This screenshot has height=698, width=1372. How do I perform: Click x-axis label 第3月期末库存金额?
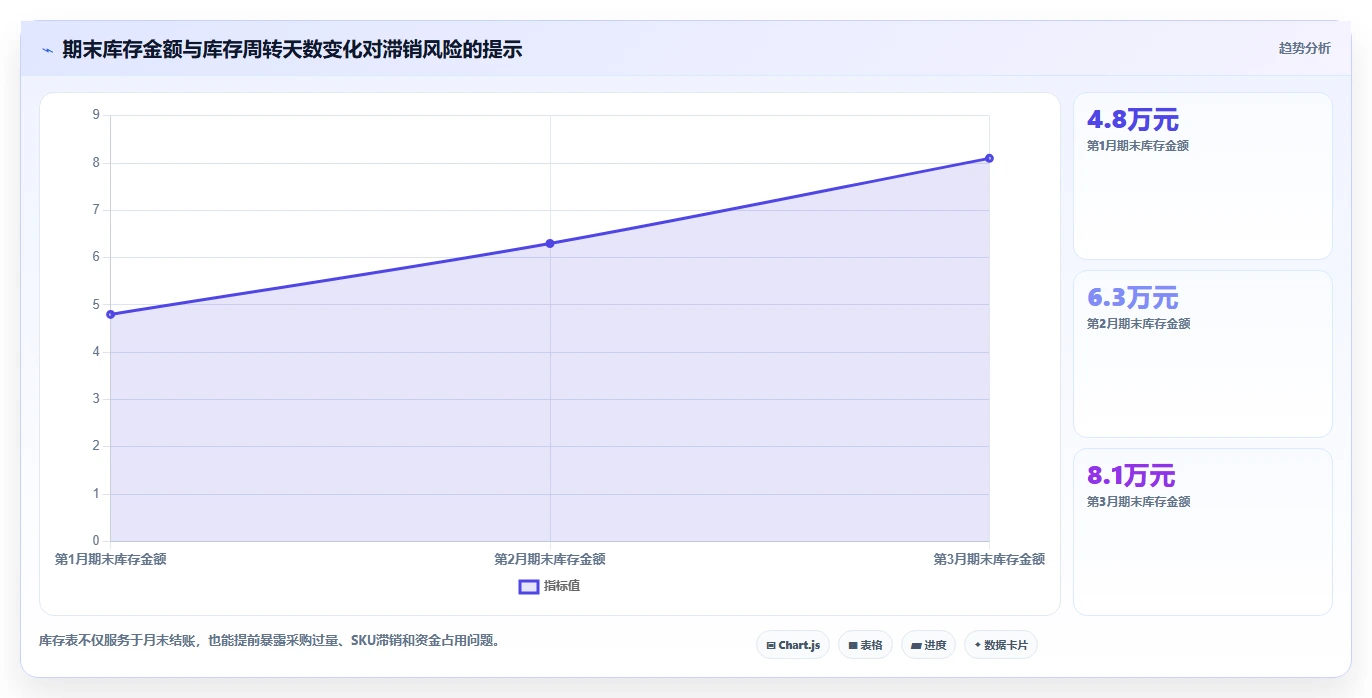click(989, 560)
